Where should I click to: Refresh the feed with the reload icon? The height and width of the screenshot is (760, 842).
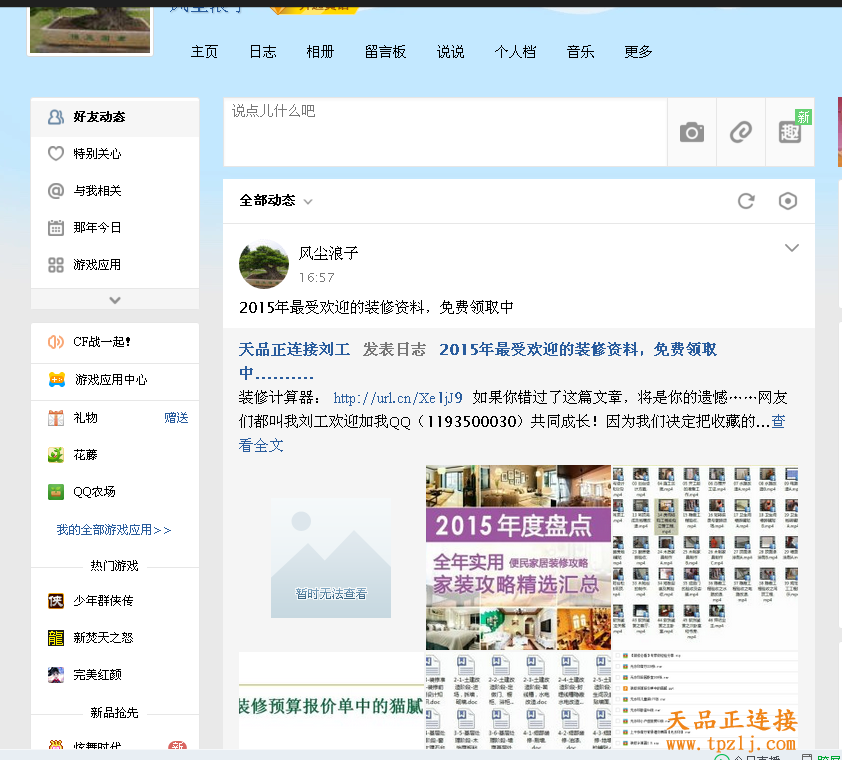coord(746,201)
